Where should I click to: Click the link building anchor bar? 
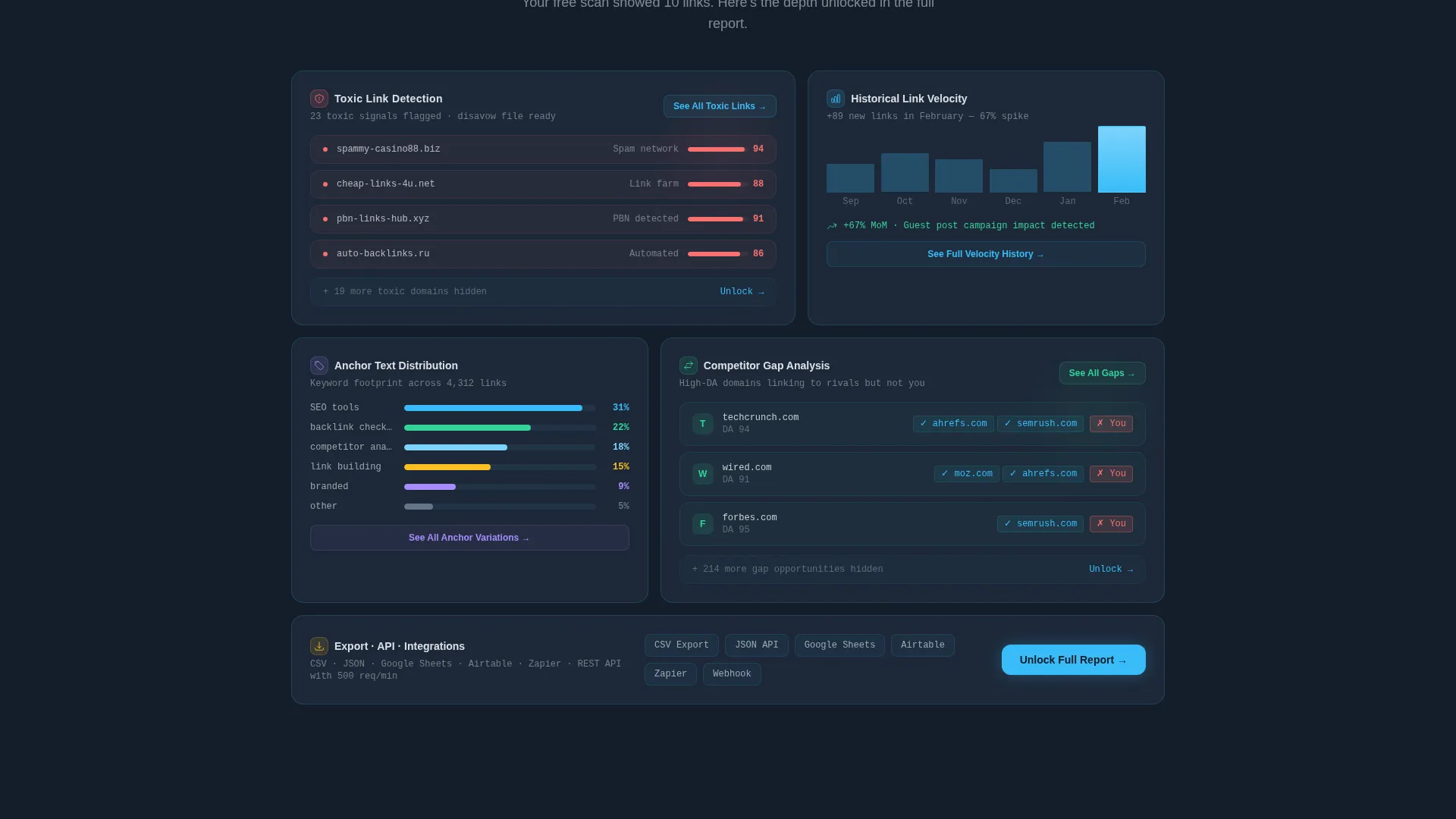click(x=500, y=467)
